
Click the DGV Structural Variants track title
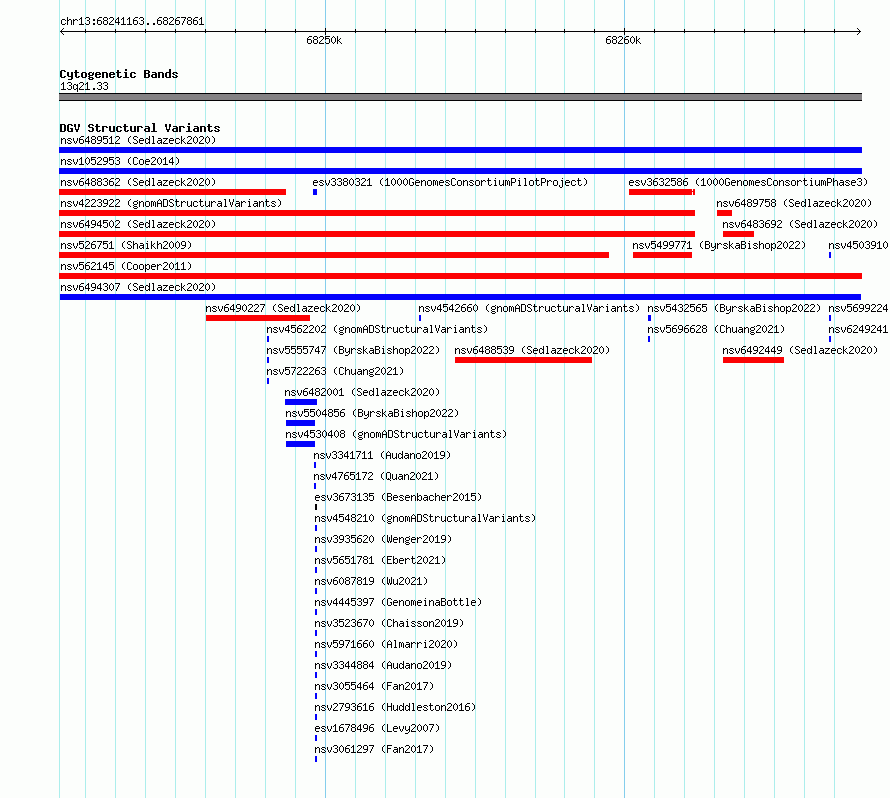(x=140, y=128)
